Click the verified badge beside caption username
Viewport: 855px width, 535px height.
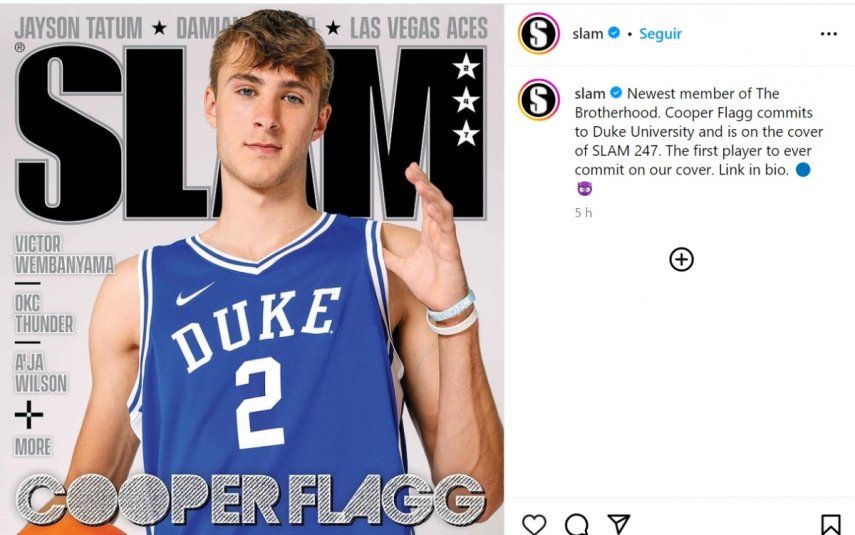(617, 94)
